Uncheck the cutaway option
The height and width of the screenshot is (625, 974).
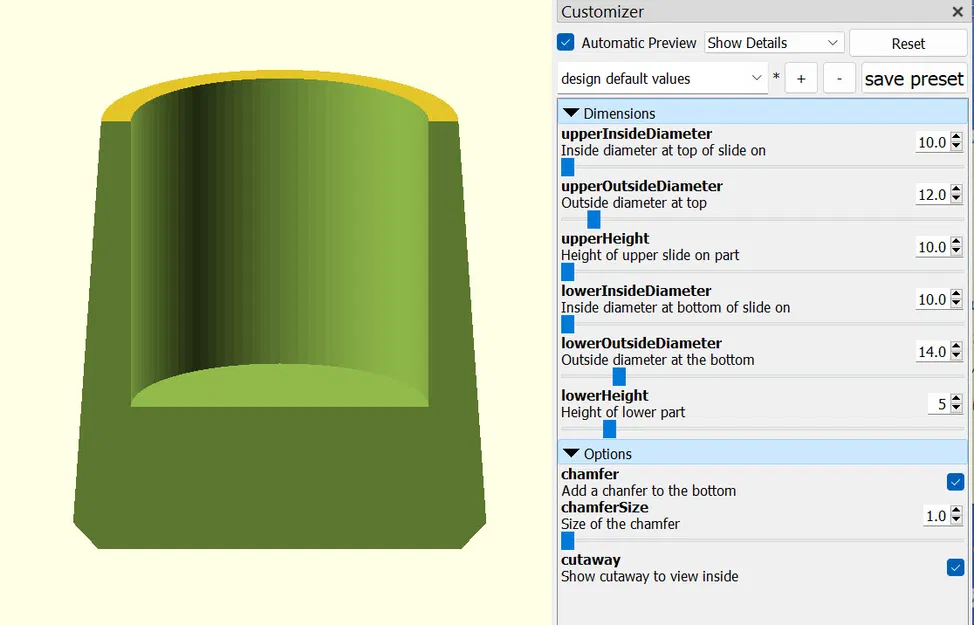[x=955, y=567]
